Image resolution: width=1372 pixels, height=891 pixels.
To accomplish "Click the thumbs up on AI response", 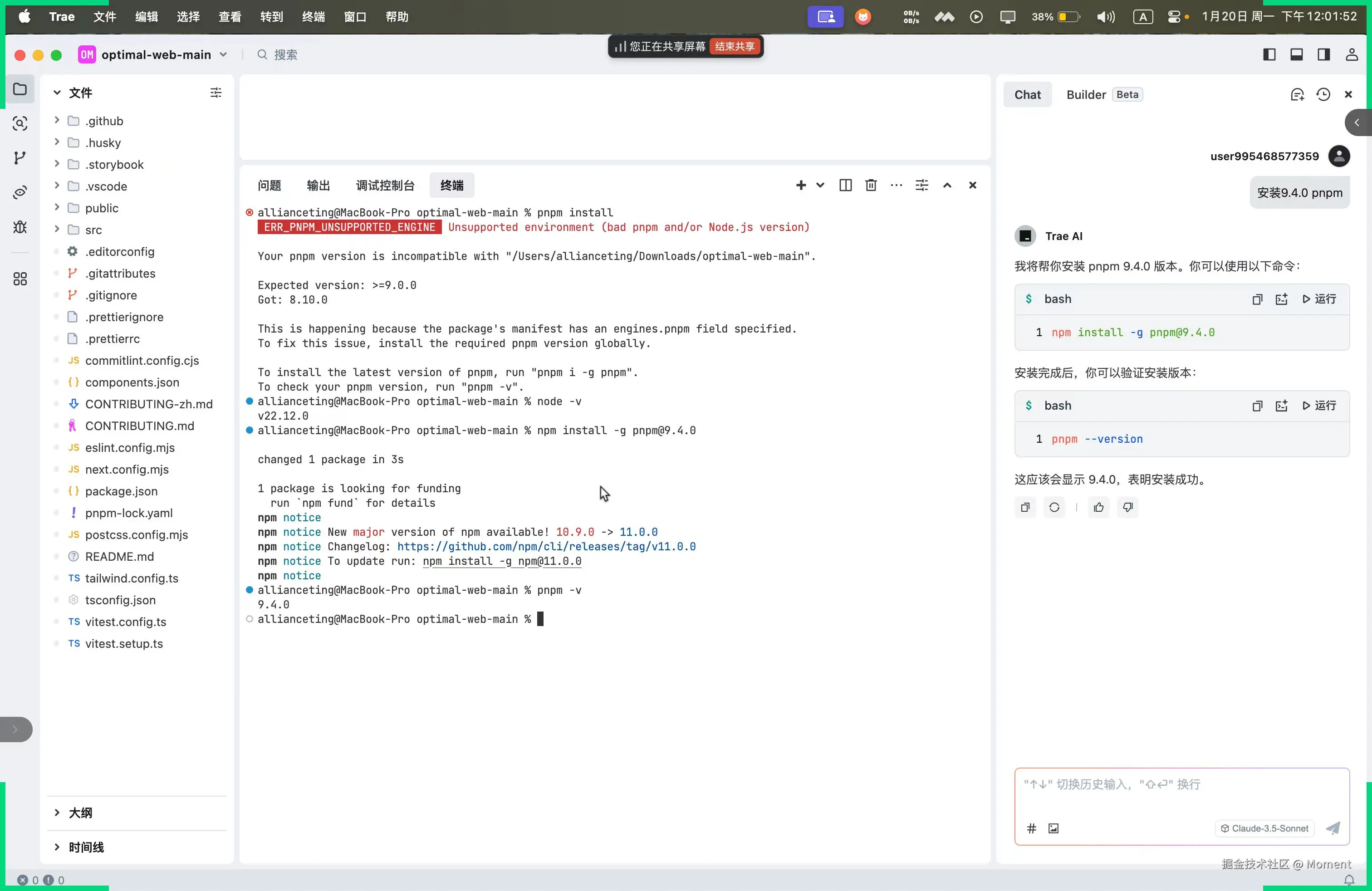I will click(x=1098, y=507).
